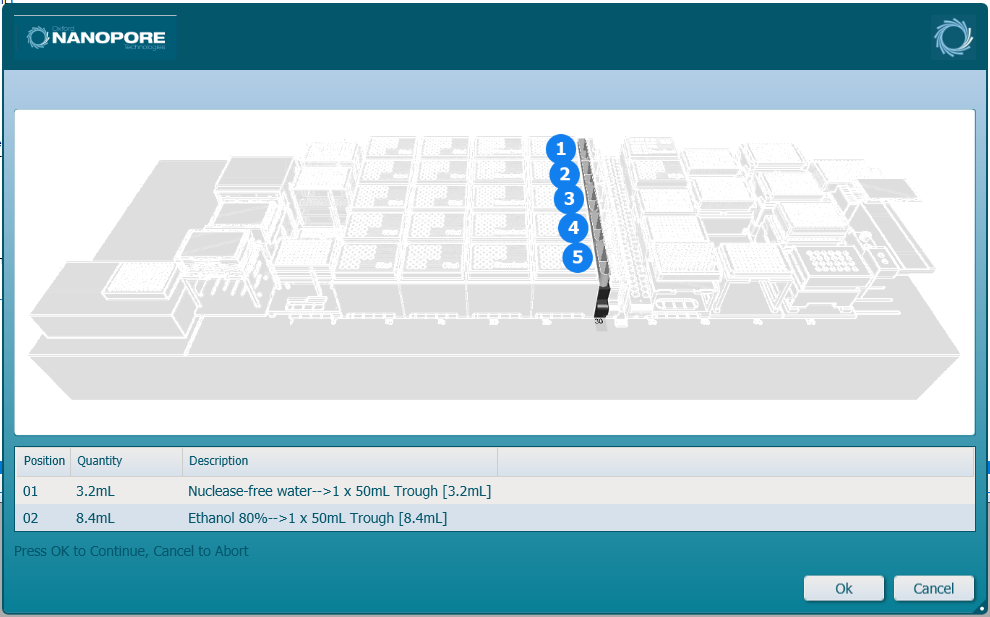Select trough position marker 1
Viewport: 990px width, 617px height.
(x=561, y=149)
